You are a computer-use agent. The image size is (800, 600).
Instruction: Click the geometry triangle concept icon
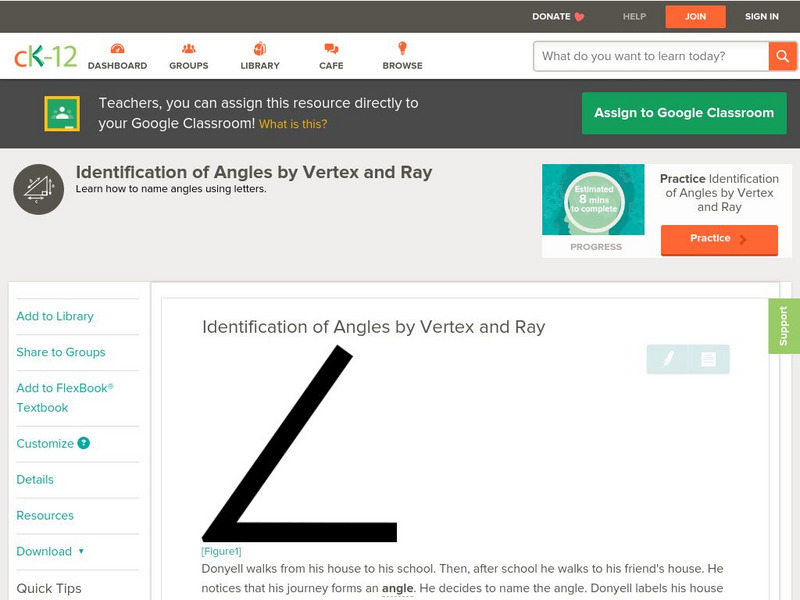[39, 189]
